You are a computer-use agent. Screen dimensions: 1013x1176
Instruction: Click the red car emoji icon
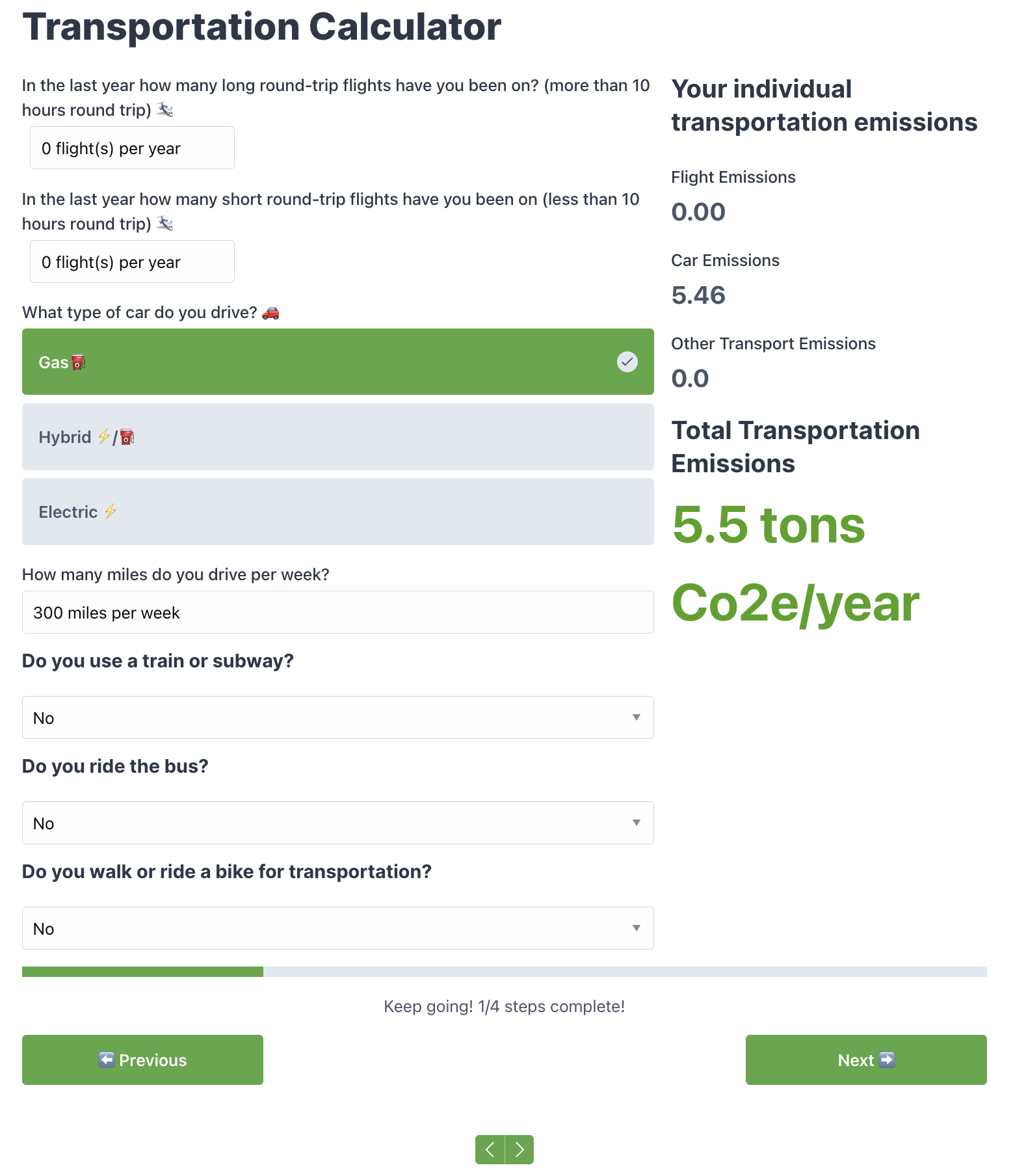pyautogui.click(x=270, y=313)
